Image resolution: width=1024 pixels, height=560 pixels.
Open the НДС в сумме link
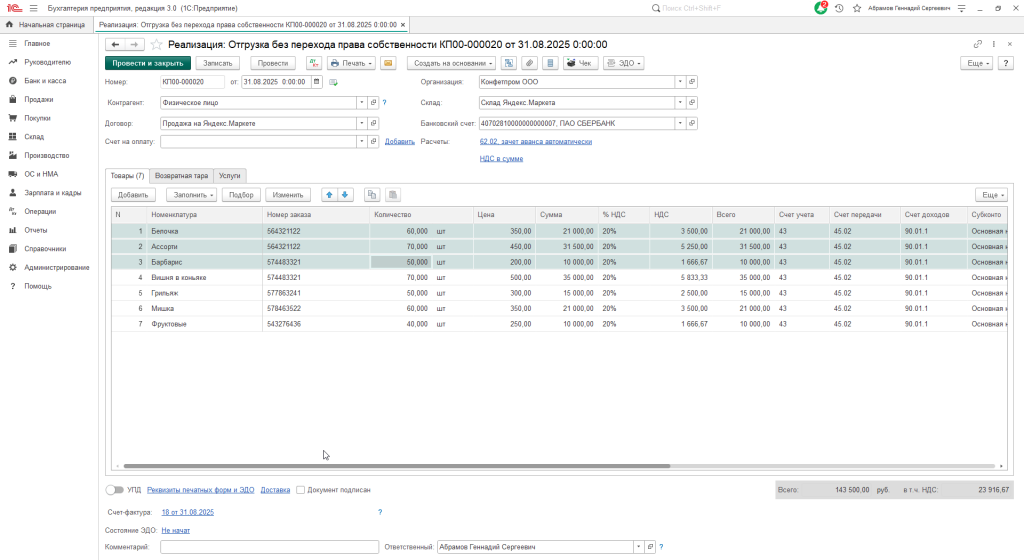click(x=501, y=158)
